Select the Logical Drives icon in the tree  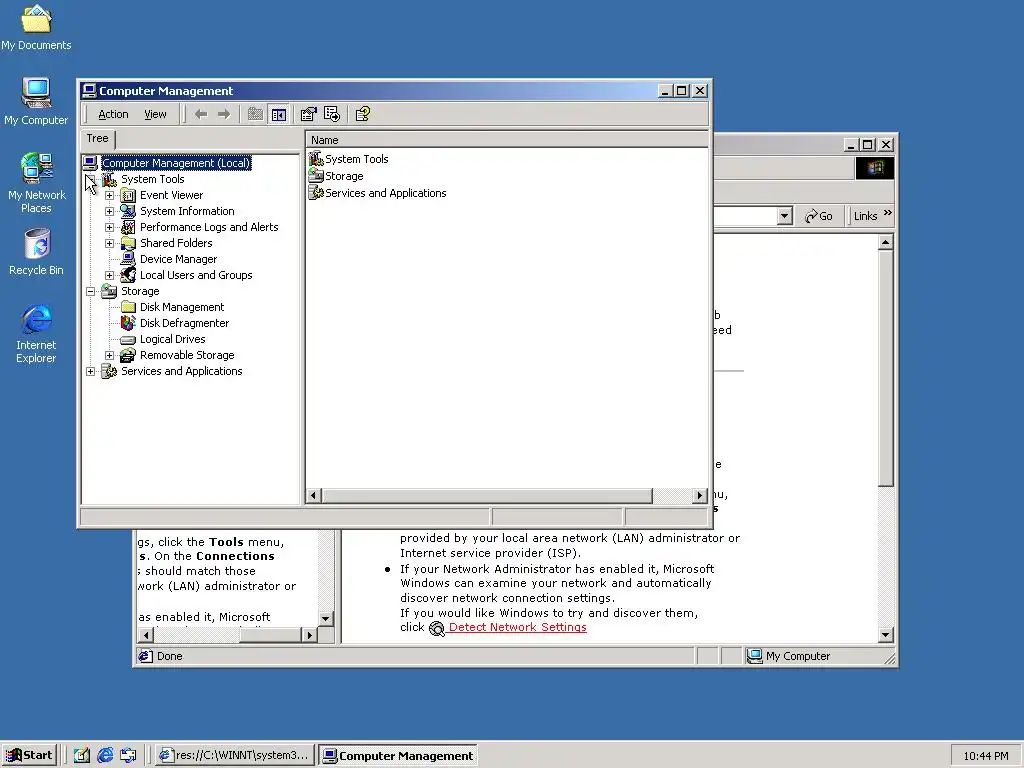click(x=129, y=340)
